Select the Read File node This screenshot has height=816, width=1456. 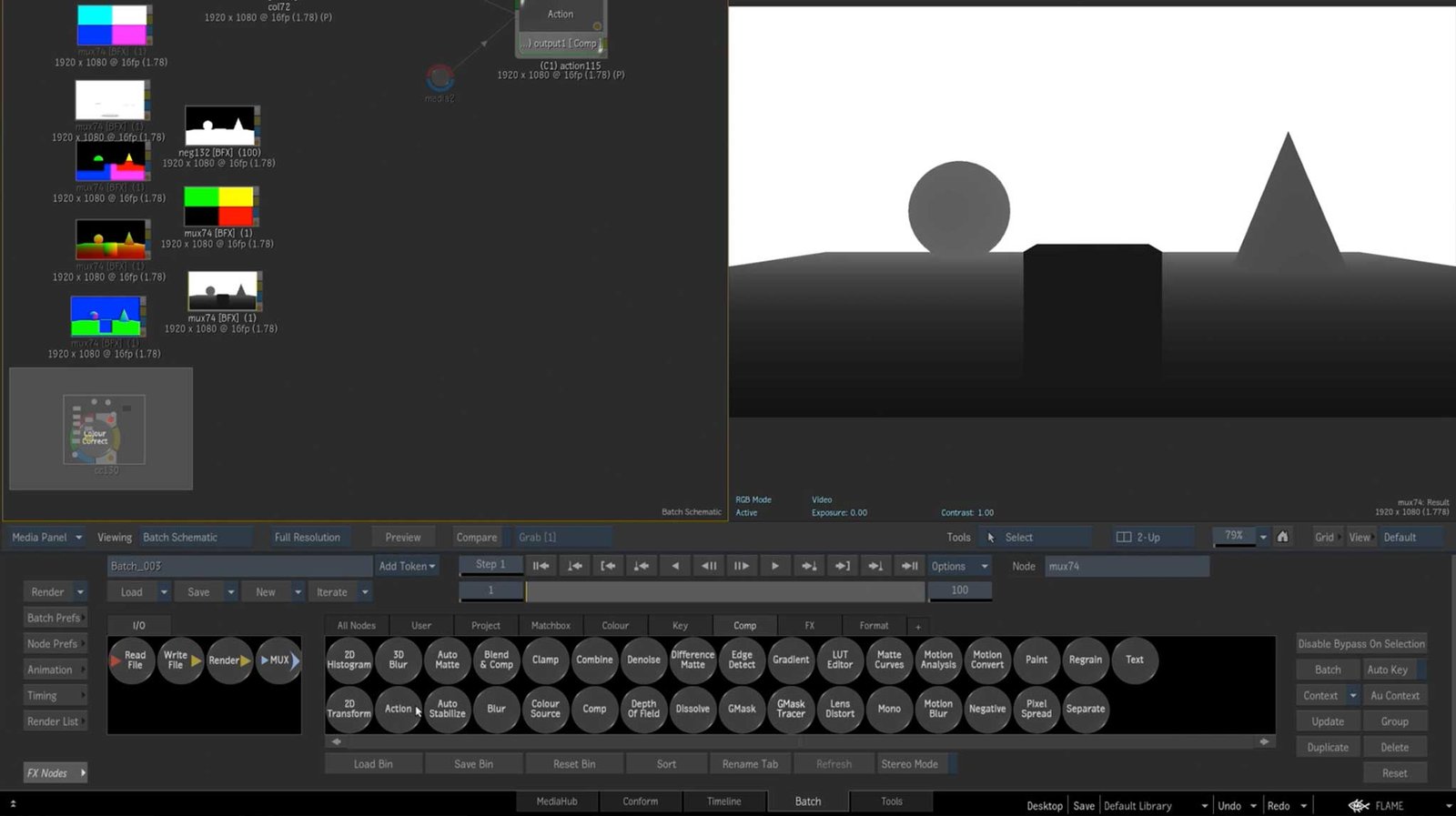(x=134, y=660)
